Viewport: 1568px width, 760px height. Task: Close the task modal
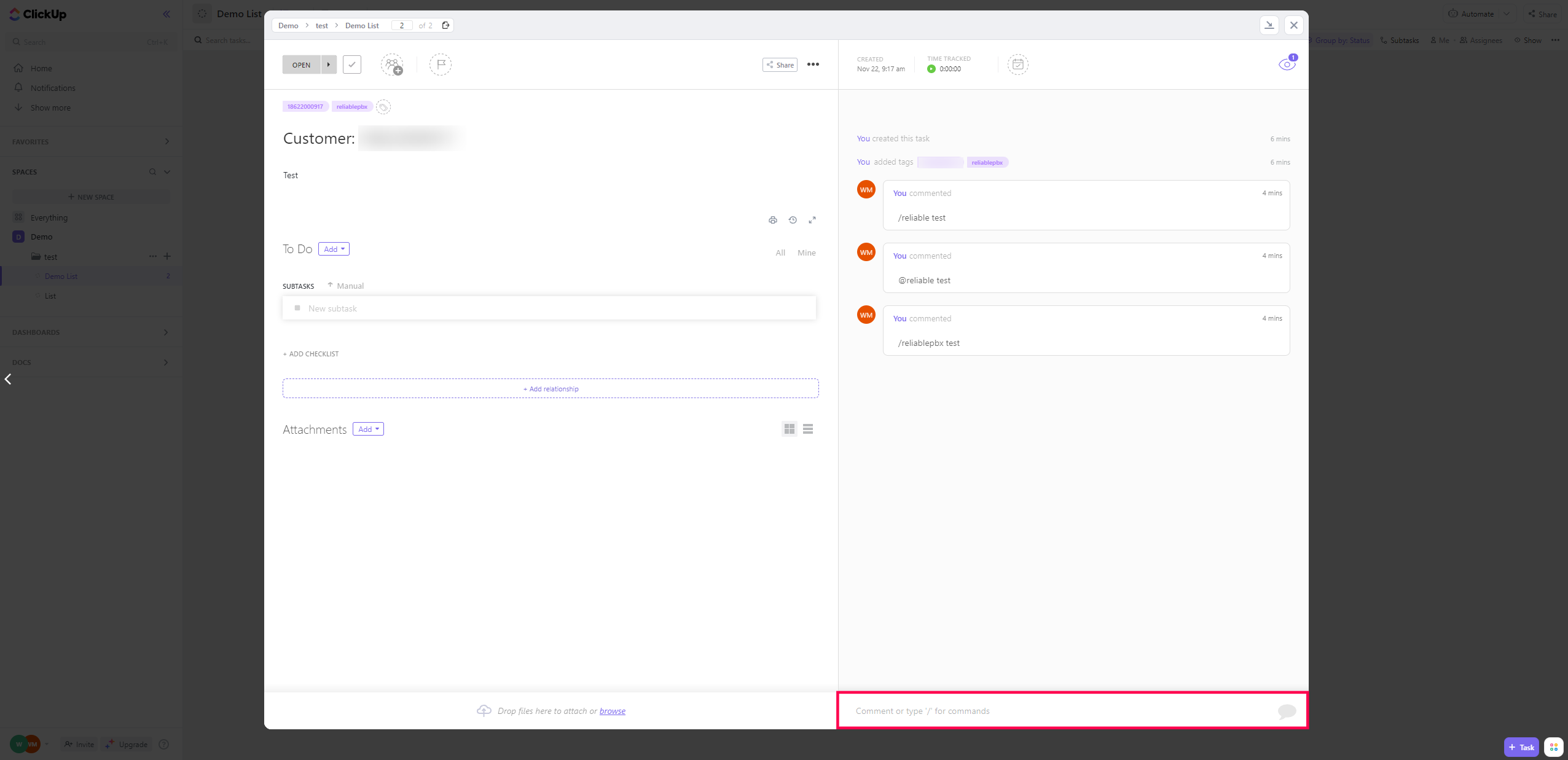click(1294, 25)
